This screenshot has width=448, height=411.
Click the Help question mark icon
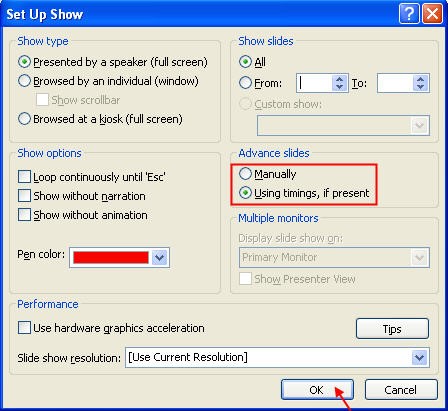coord(409,14)
